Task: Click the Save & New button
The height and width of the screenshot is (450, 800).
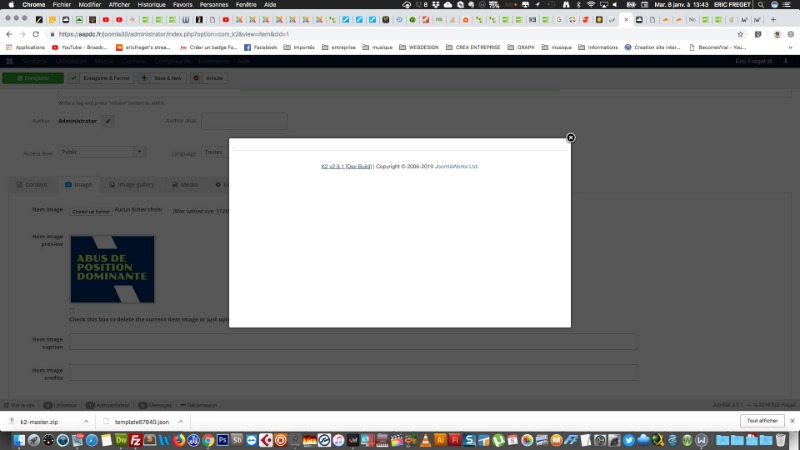Action: click(163, 78)
